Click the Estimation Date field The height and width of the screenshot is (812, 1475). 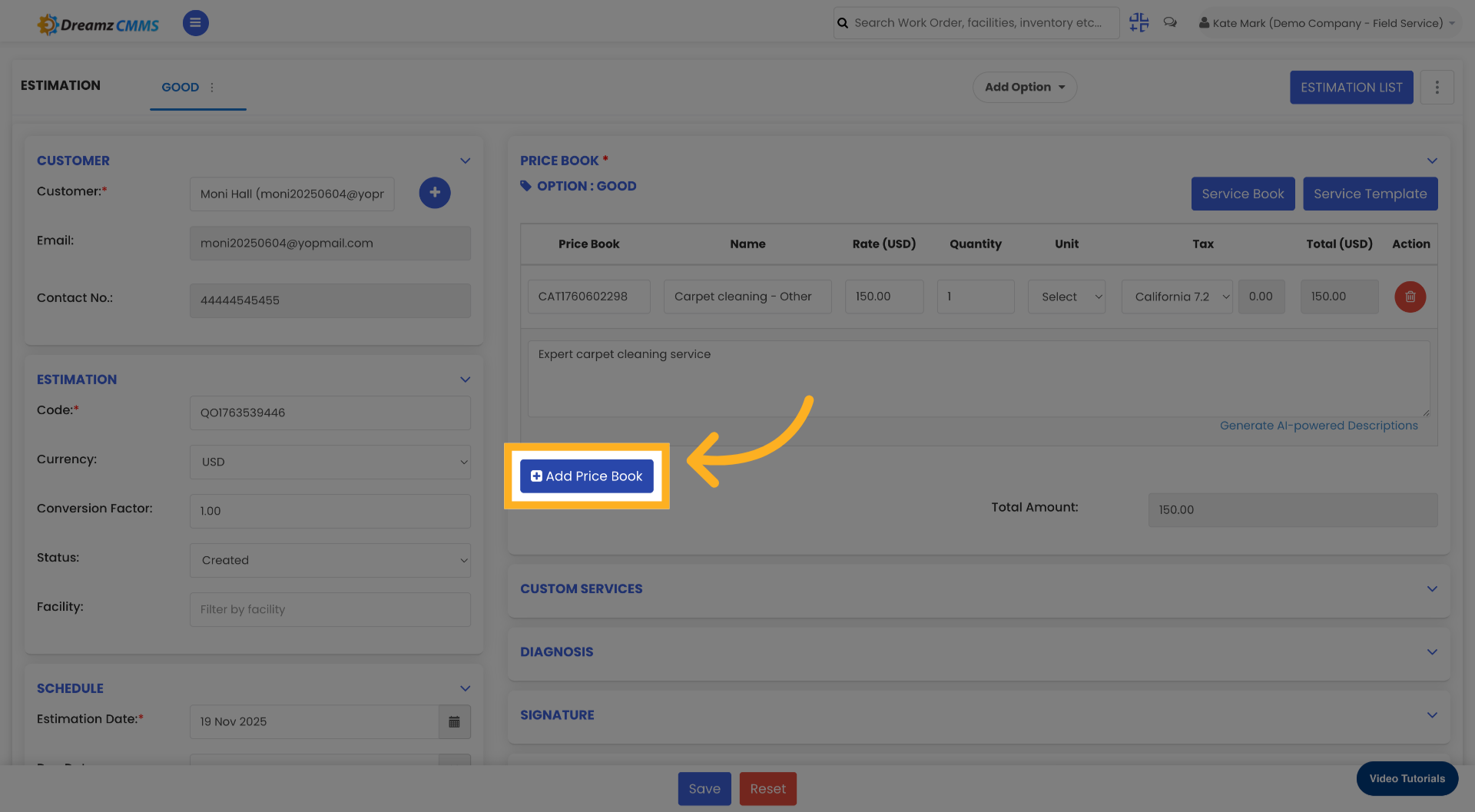[314, 722]
